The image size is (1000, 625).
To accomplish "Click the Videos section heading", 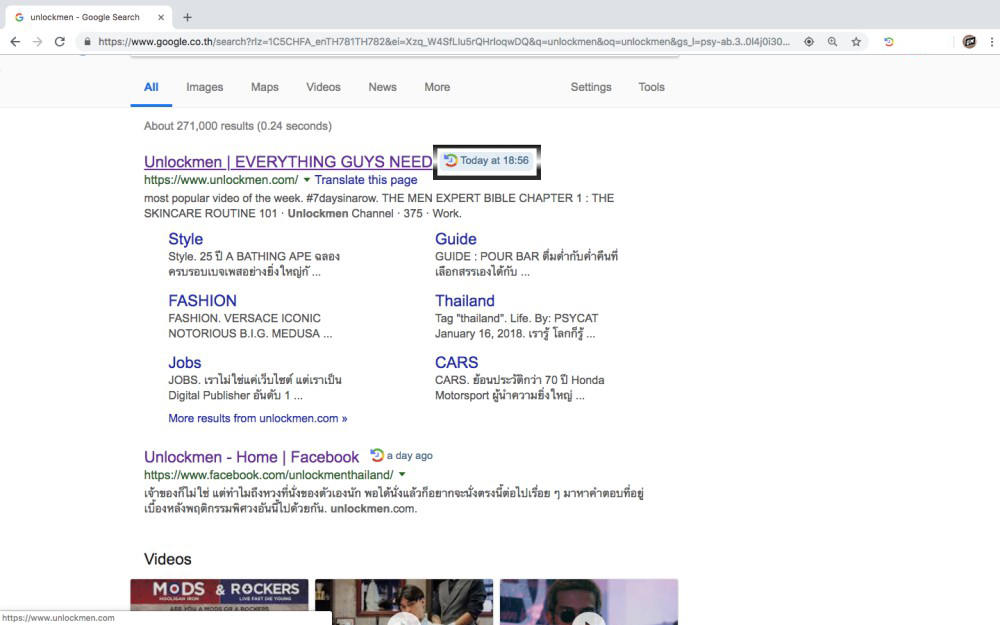I will point(168,559).
